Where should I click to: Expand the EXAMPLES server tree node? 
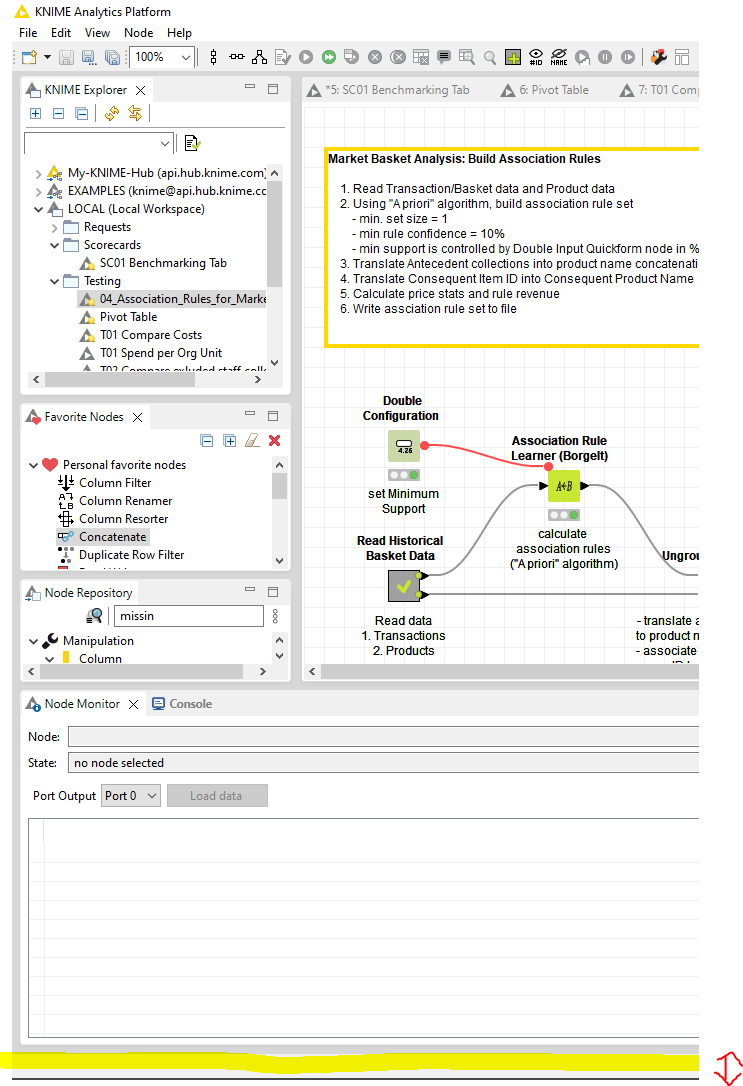click(x=39, y=191)
